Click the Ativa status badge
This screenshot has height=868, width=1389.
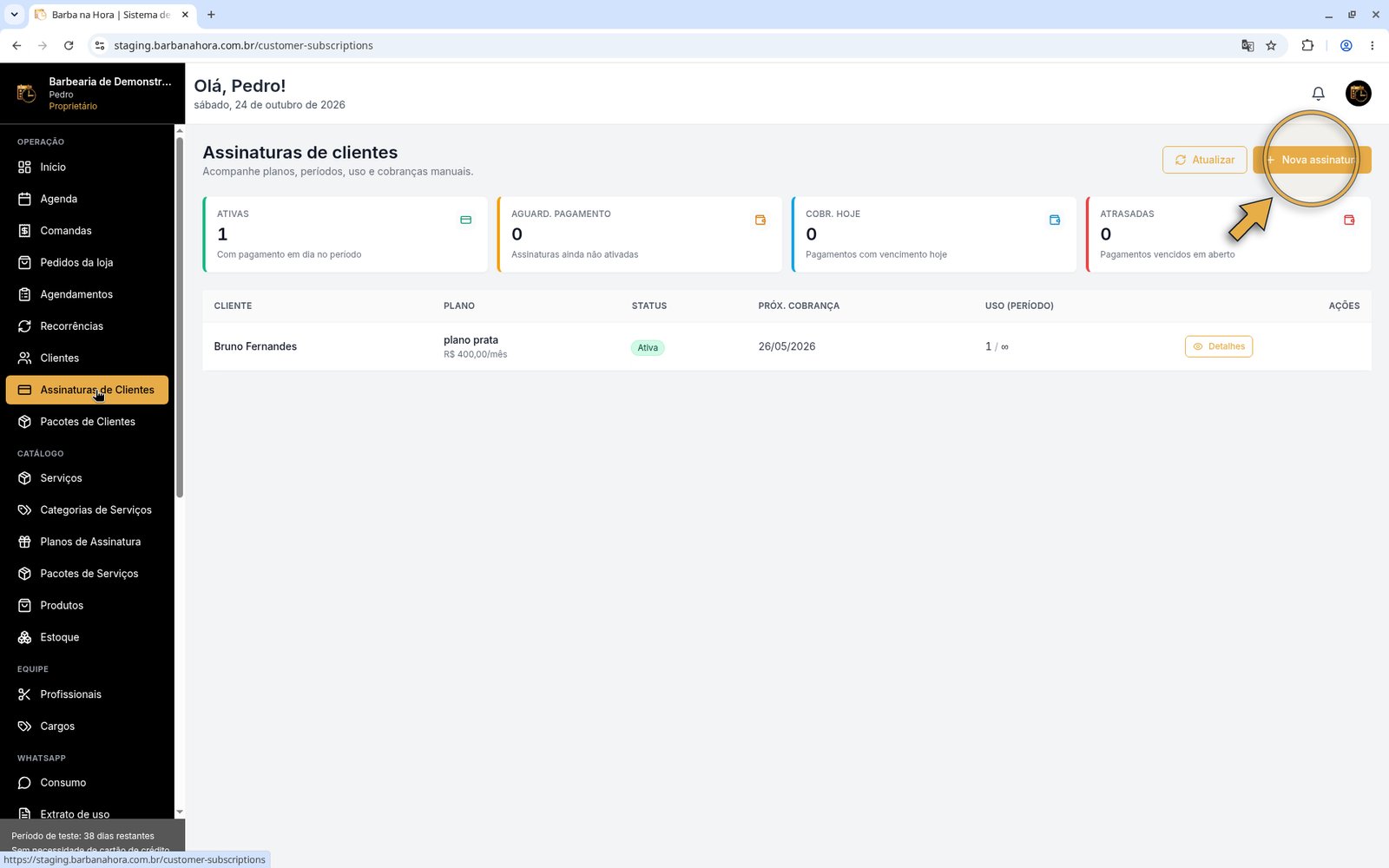pyautogui.click(x=648, y=347)
